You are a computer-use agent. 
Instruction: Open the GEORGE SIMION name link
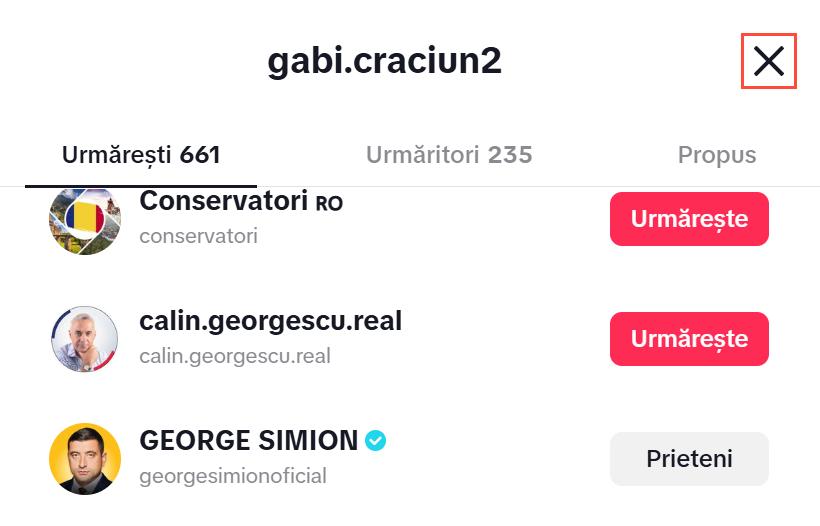248,440
